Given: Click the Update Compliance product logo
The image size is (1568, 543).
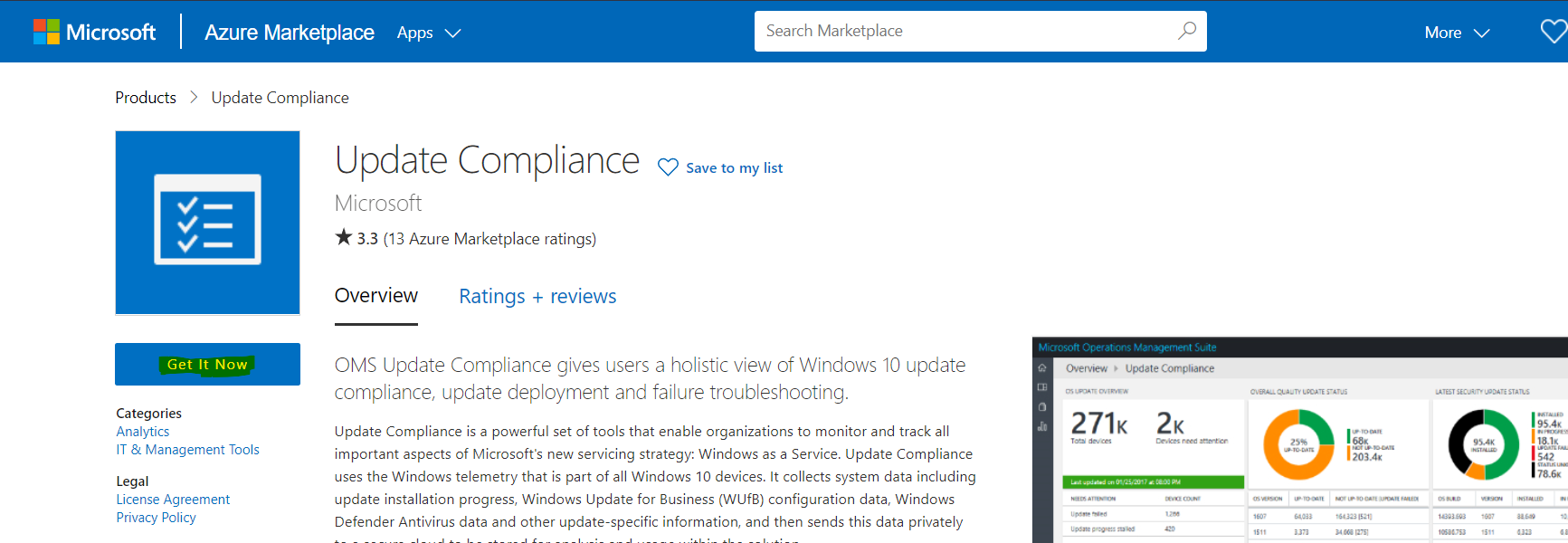Looking at the screenshot, I should coord(207,223).
